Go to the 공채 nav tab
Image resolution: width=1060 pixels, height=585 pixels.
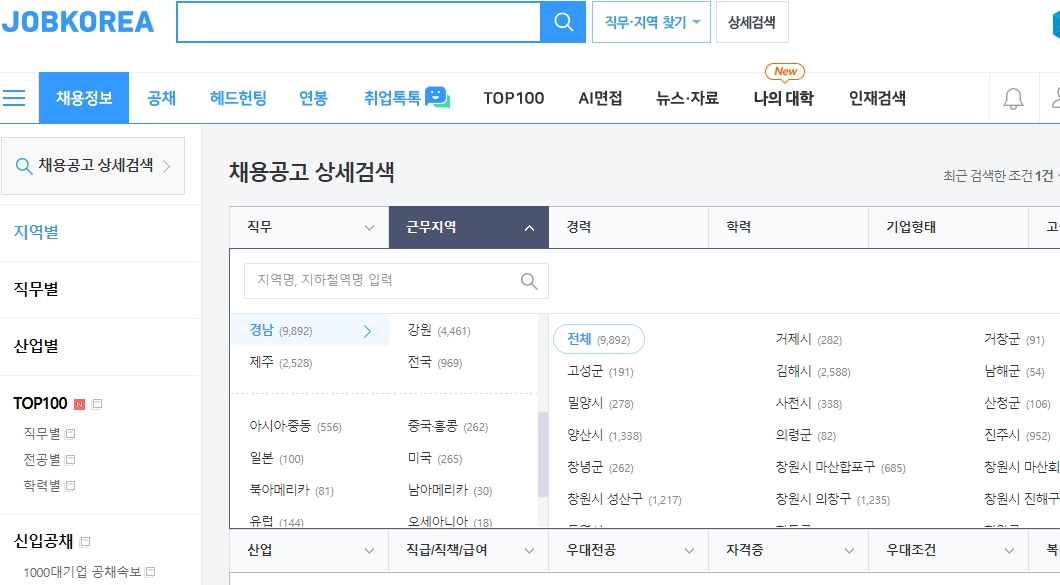click(x=162, y=99)
